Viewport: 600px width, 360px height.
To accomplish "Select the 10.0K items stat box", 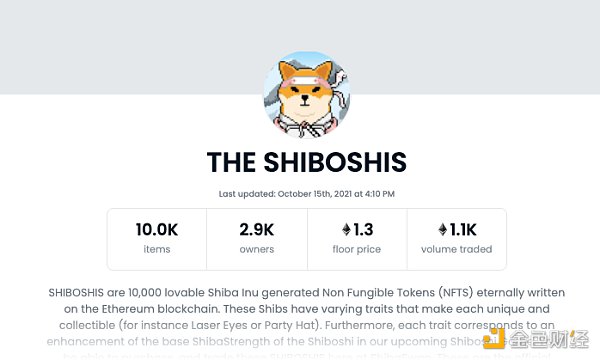I will coord(157,239).
